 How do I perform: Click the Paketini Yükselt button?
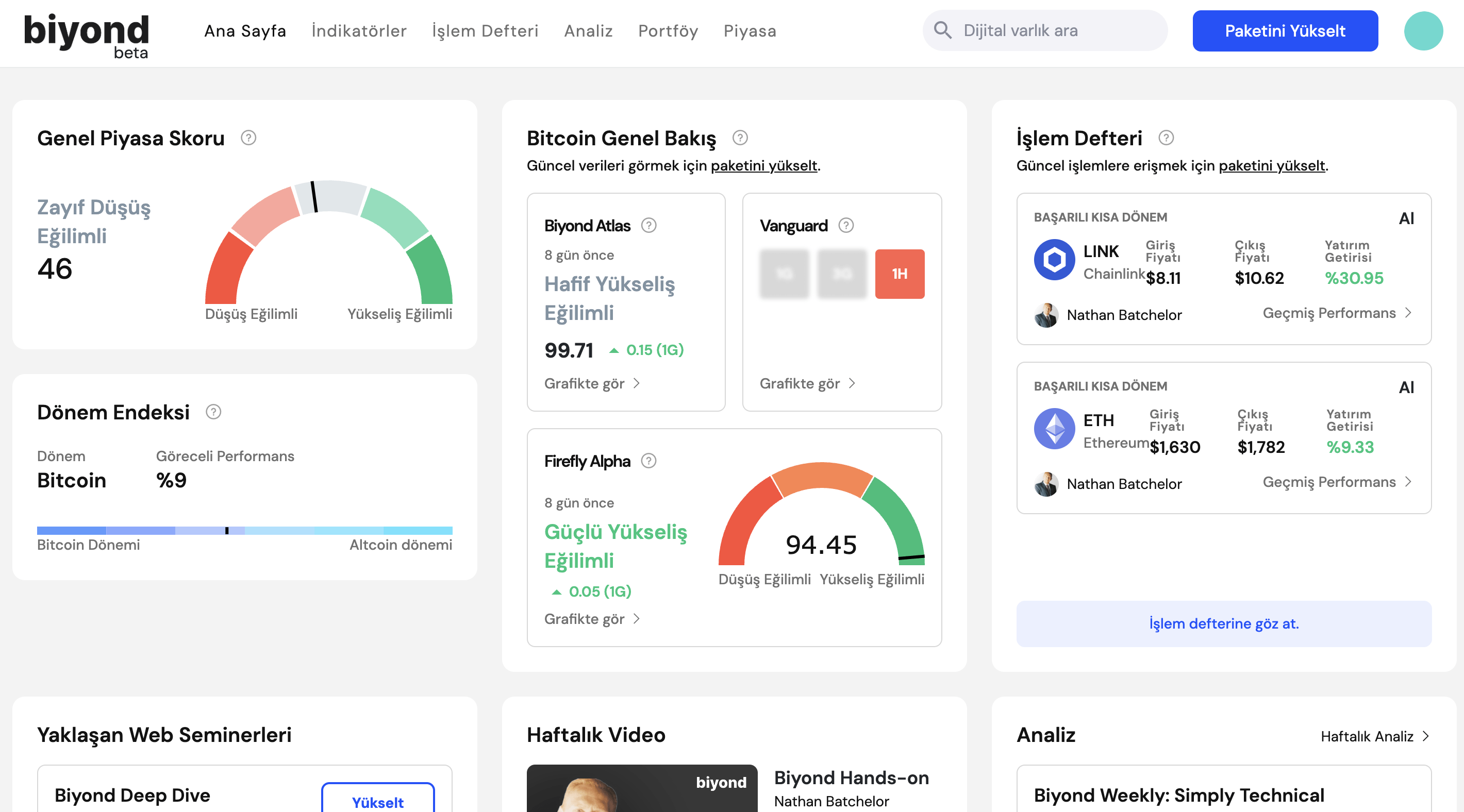[1285, 31]
